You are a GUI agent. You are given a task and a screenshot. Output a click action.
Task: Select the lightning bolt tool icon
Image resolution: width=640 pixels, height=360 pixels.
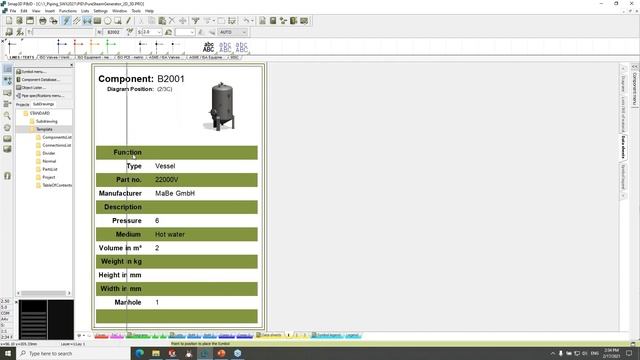[x=66, y=21]
